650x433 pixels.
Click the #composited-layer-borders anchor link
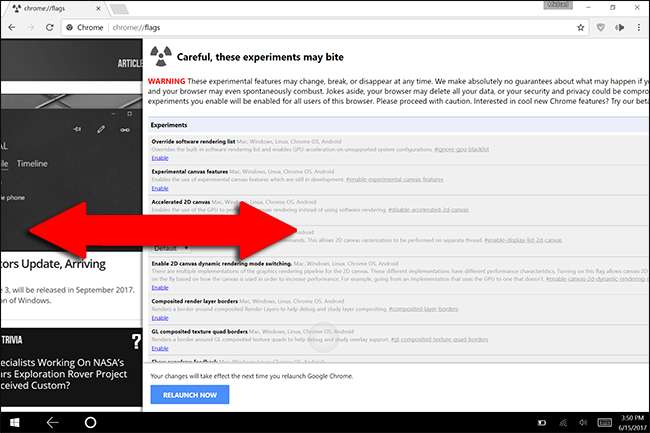(x=423, y=309)
